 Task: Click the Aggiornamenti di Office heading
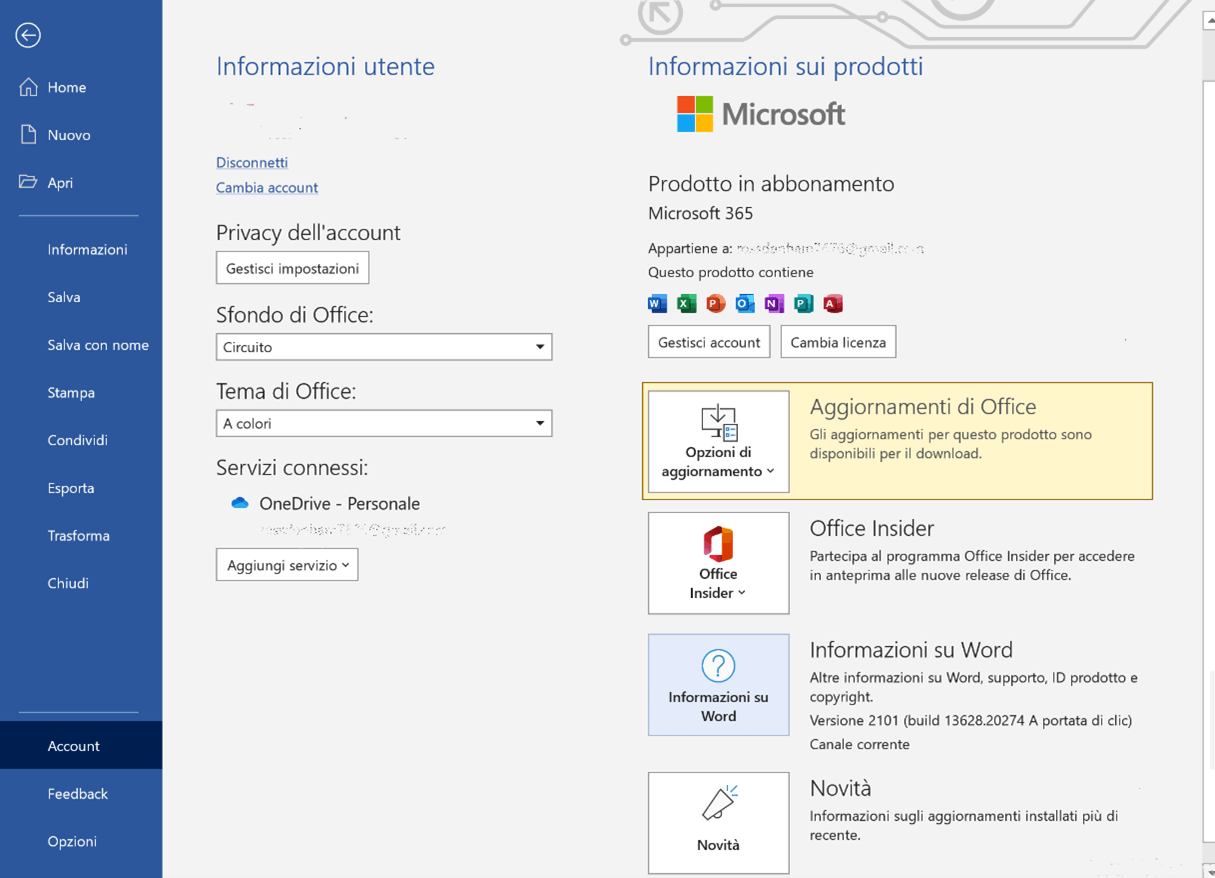point(922,406)
